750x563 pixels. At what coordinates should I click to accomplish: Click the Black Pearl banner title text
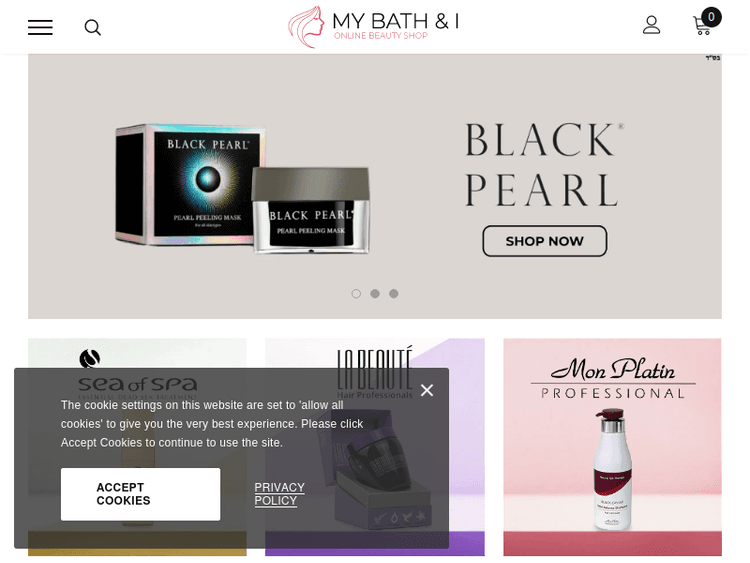pyautogui.click(x=544, y=164)
